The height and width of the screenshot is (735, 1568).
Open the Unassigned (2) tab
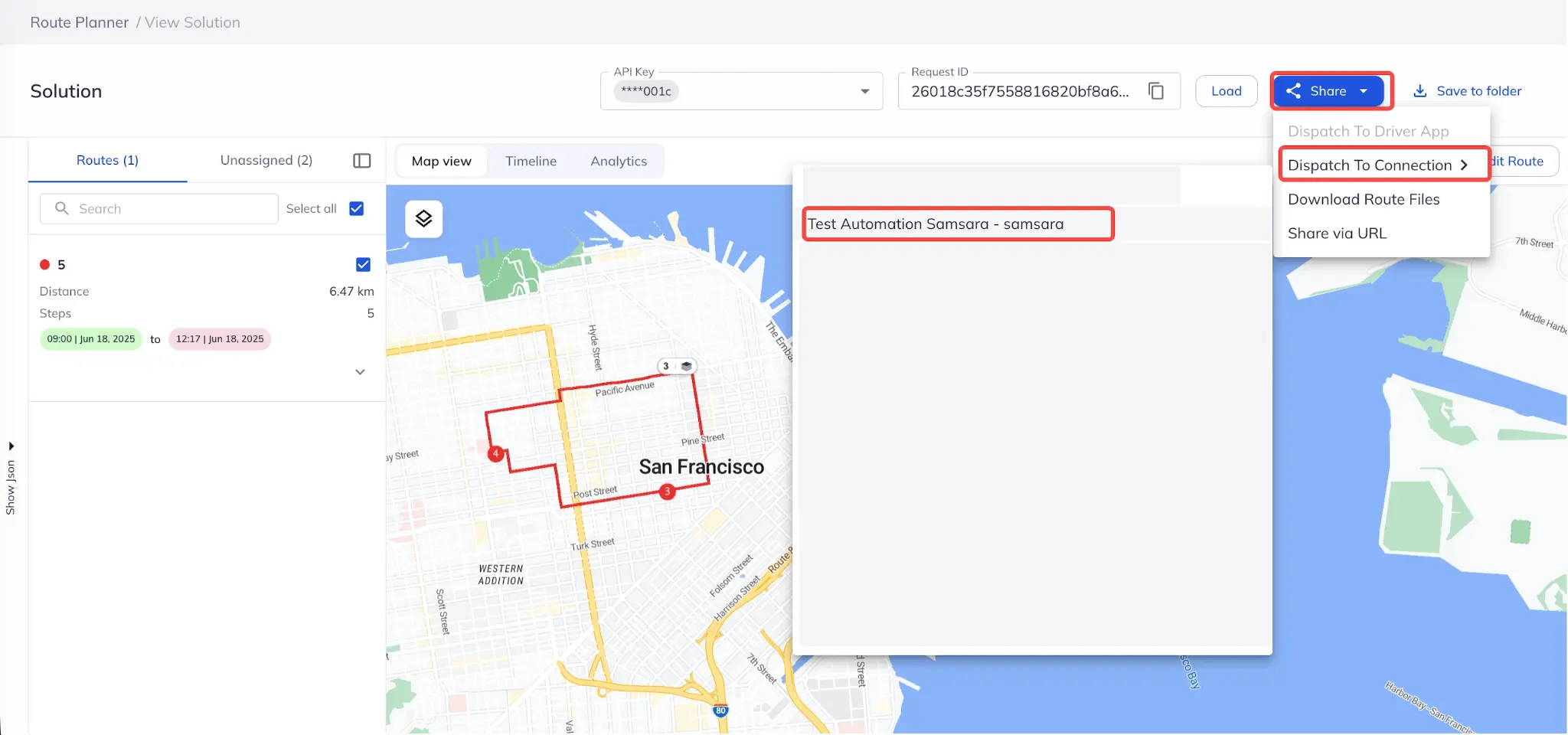pyautogui.click(x=266, y=160)
